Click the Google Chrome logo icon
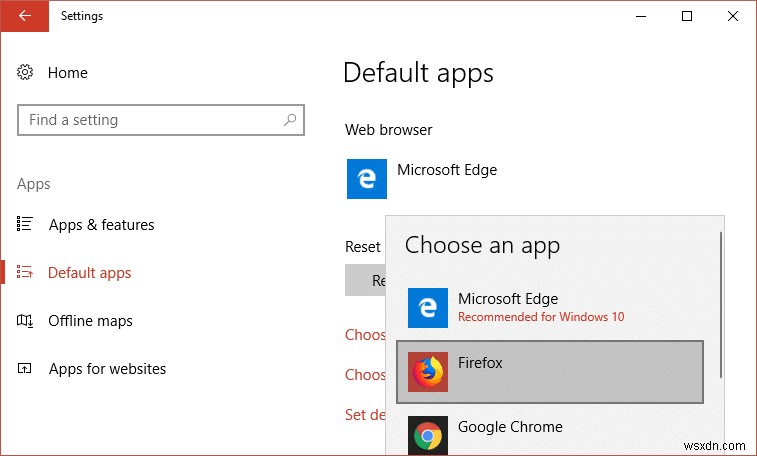Image resolution: width=757 pixels, height=456 pixels. [x=428, y=436]
